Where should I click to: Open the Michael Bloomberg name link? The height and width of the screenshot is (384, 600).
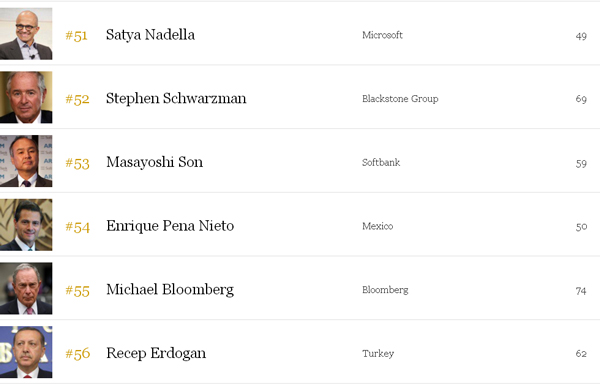170,290
